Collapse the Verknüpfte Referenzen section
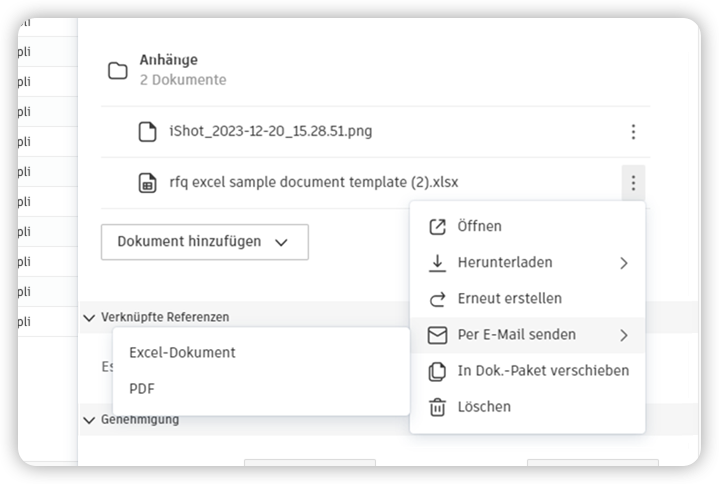The height and width of the screenshot is (484, 719). point(89,318)
